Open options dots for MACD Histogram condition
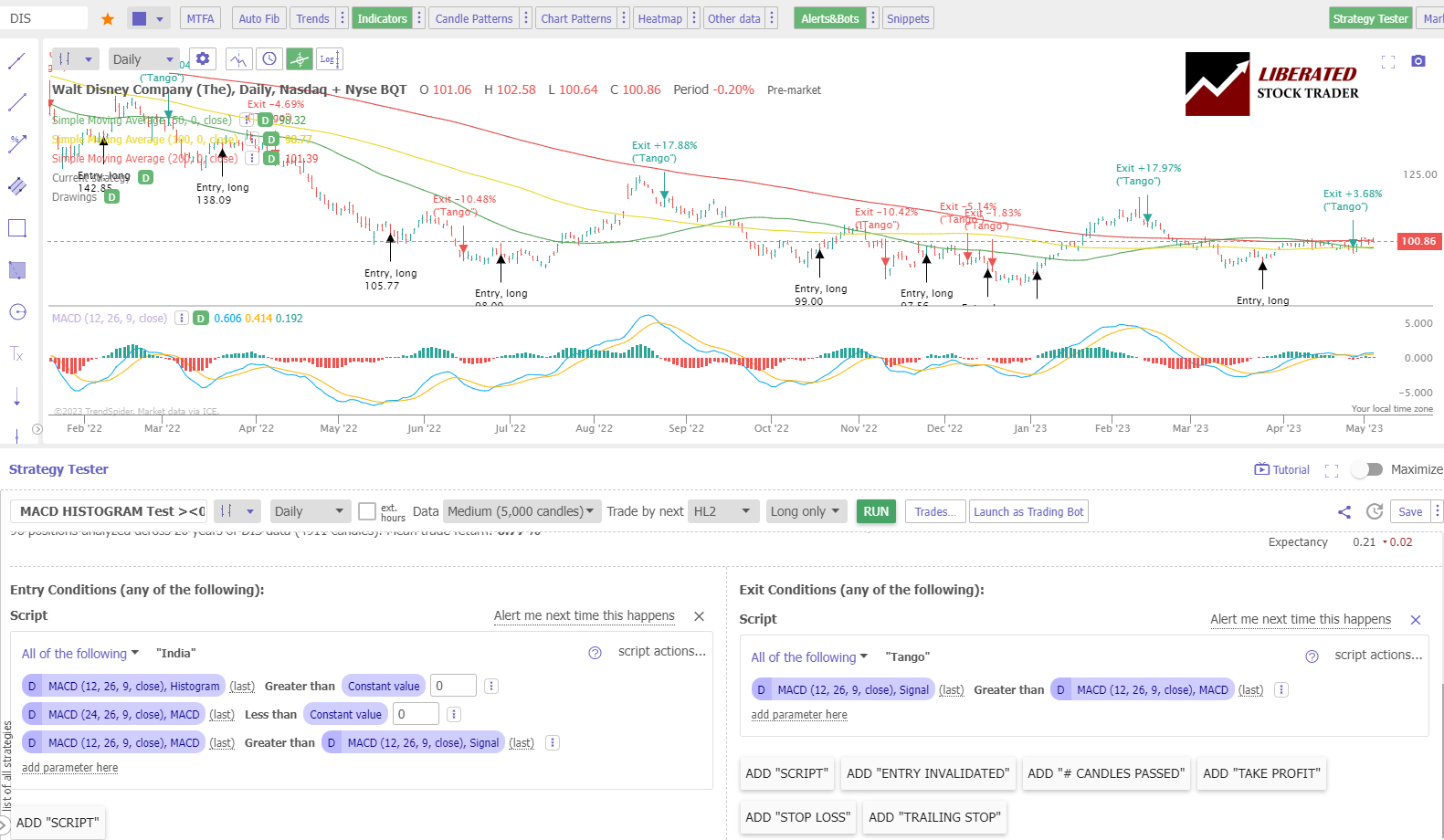The height and width of the screenshot is (840, 1444). [490, 686]
